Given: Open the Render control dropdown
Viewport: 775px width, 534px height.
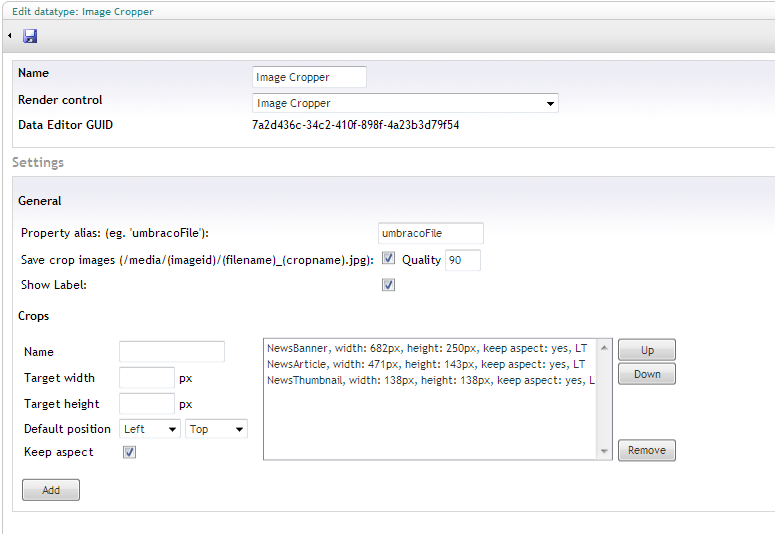Looking at the screenshot, I should click(x=405, y=103).
